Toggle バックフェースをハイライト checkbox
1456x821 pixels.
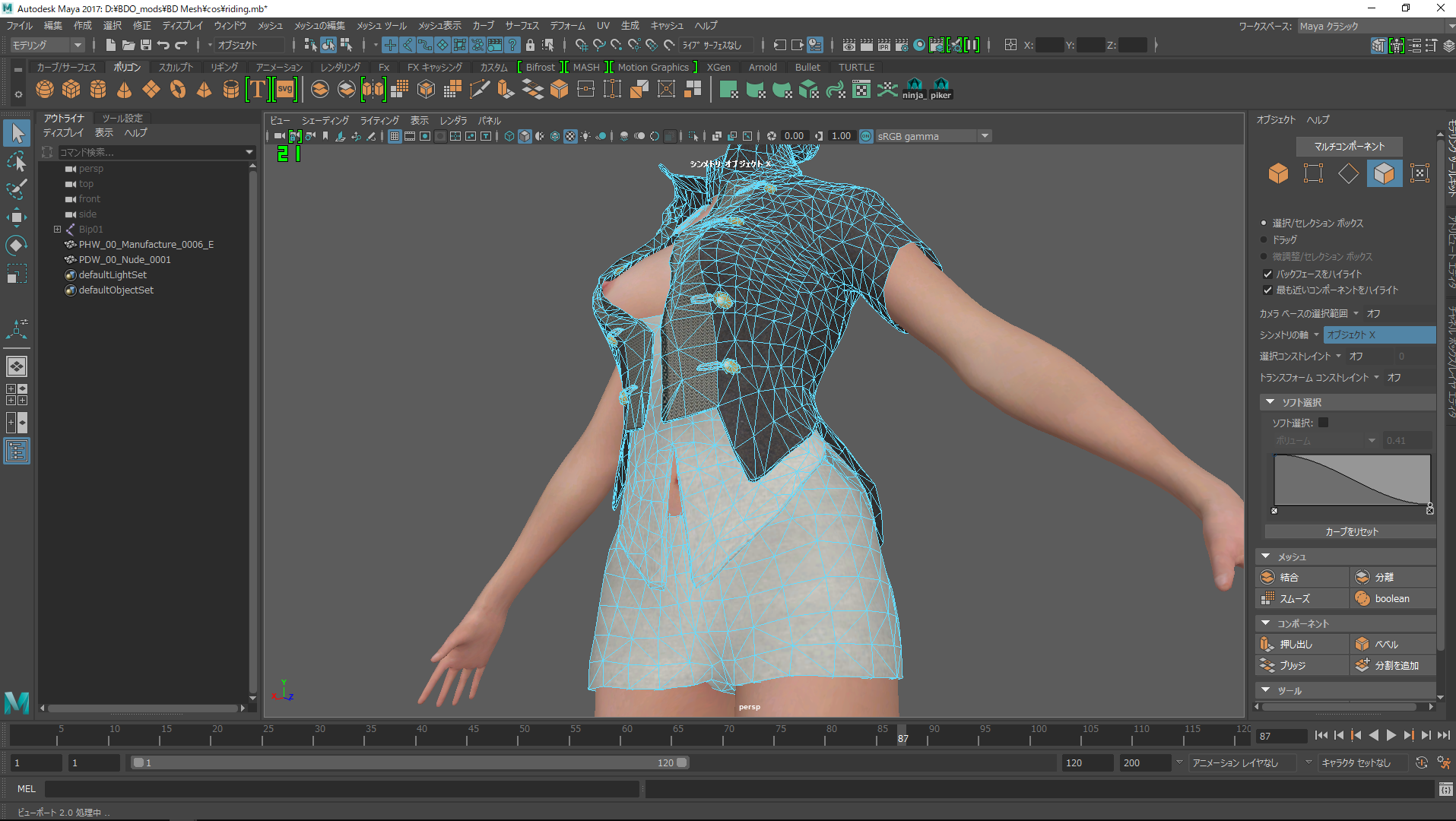(1267, 274)
